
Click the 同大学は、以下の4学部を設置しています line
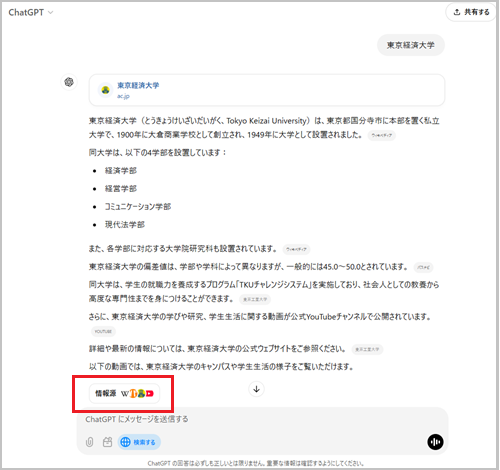click(x=158, y=153)
